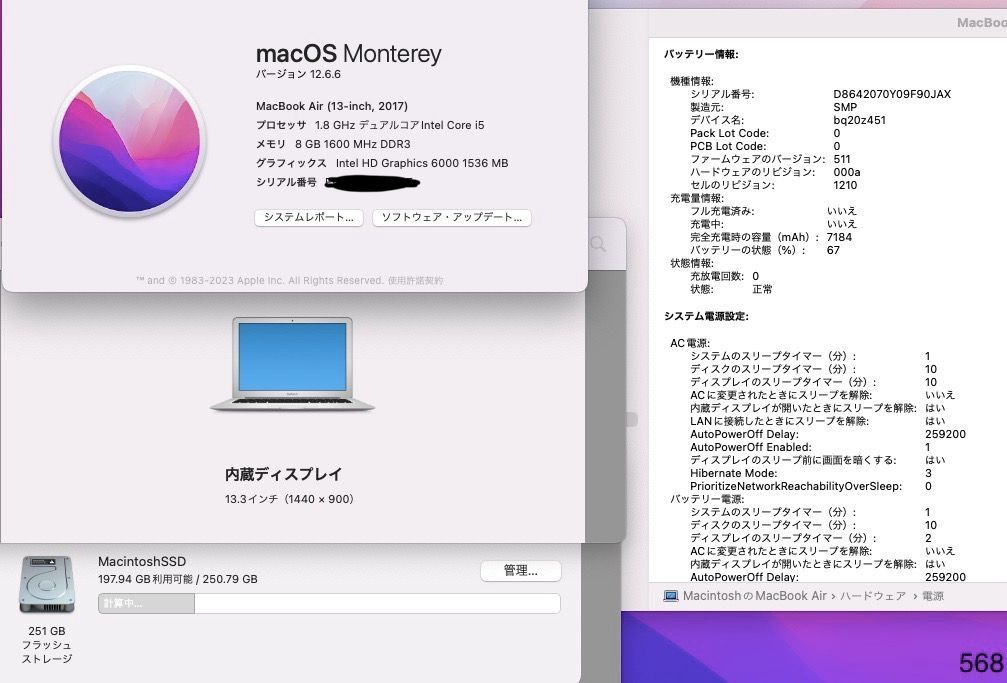This screenshot has height=683, width=1007.
Task: Click the search magnifier icon
Action: [x=597, y=245]
